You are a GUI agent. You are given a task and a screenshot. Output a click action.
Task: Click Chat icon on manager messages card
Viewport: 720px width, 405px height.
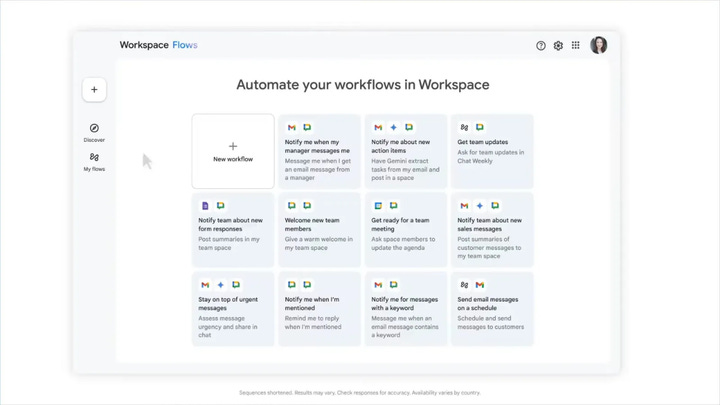[x=307, y=127]
